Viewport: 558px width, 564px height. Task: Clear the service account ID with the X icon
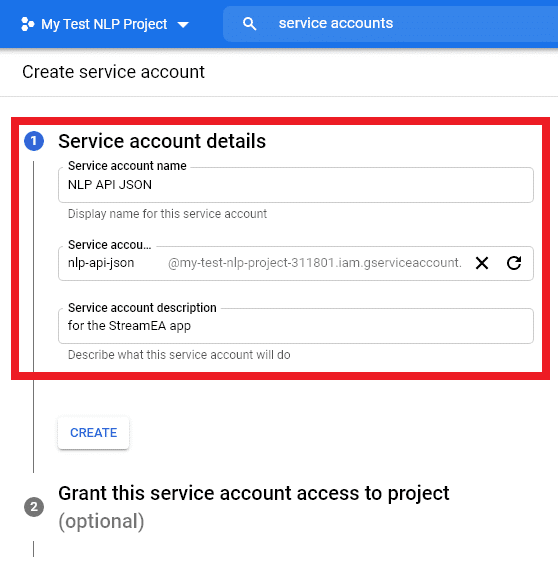pyautogui.click(x=482, y=263)
